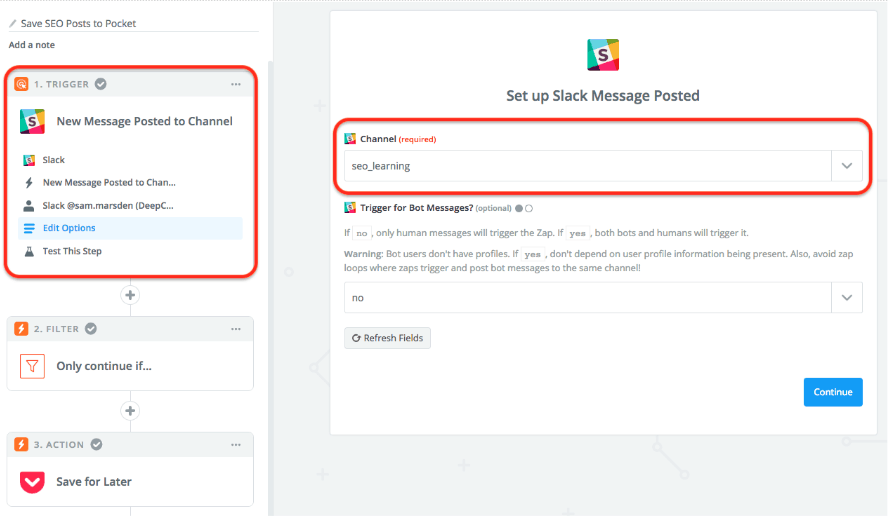This screenshot has height=519, width=888.
Task: Click the 'Add a note' link
Action: pos(32,45)
